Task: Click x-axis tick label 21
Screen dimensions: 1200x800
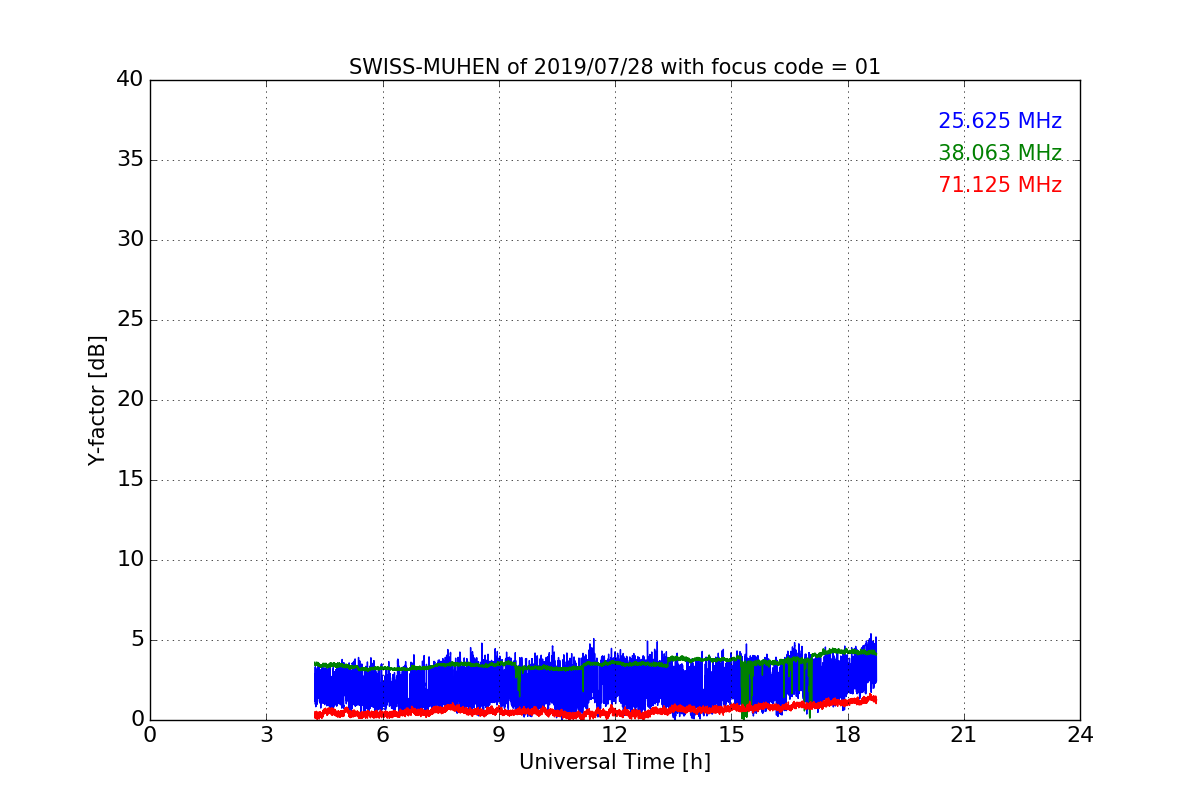Action: click(x=963, y=735)
